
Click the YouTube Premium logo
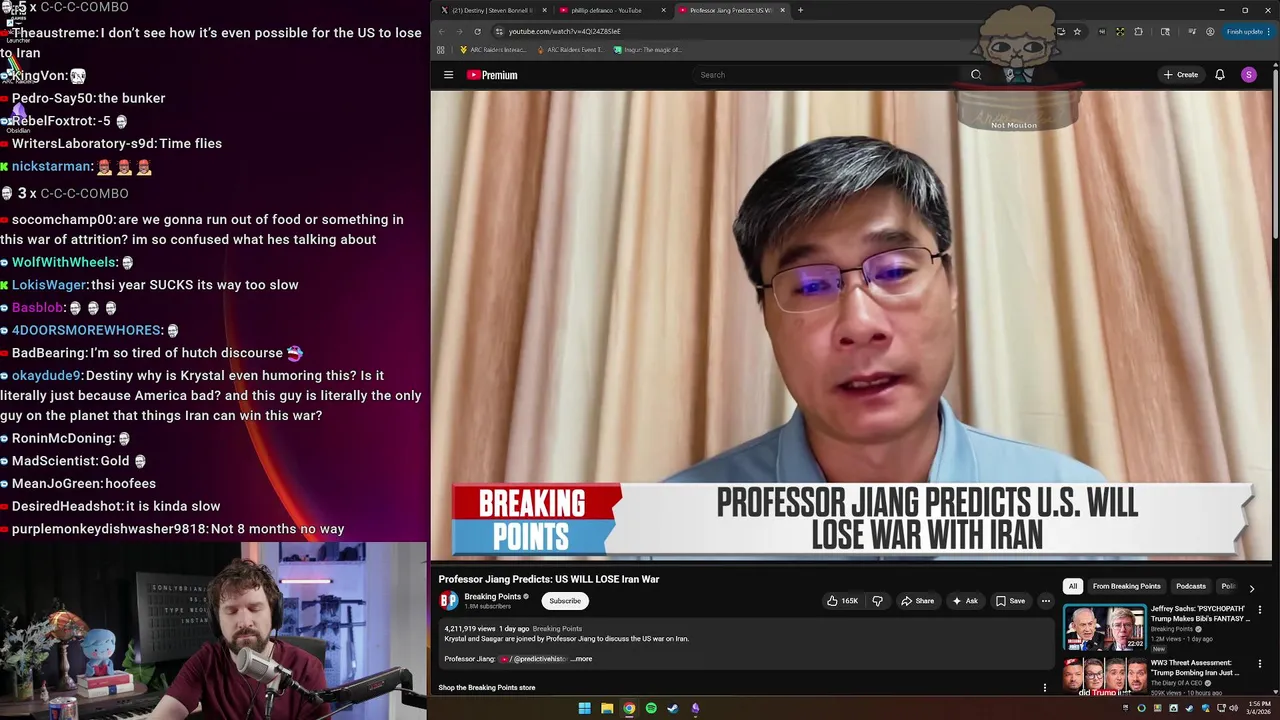(x=492, y=75)
